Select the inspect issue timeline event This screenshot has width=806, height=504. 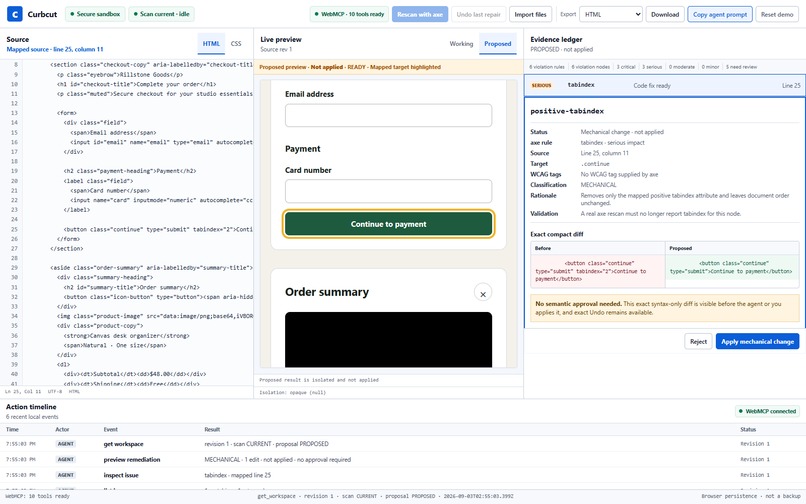pos(402,475)
